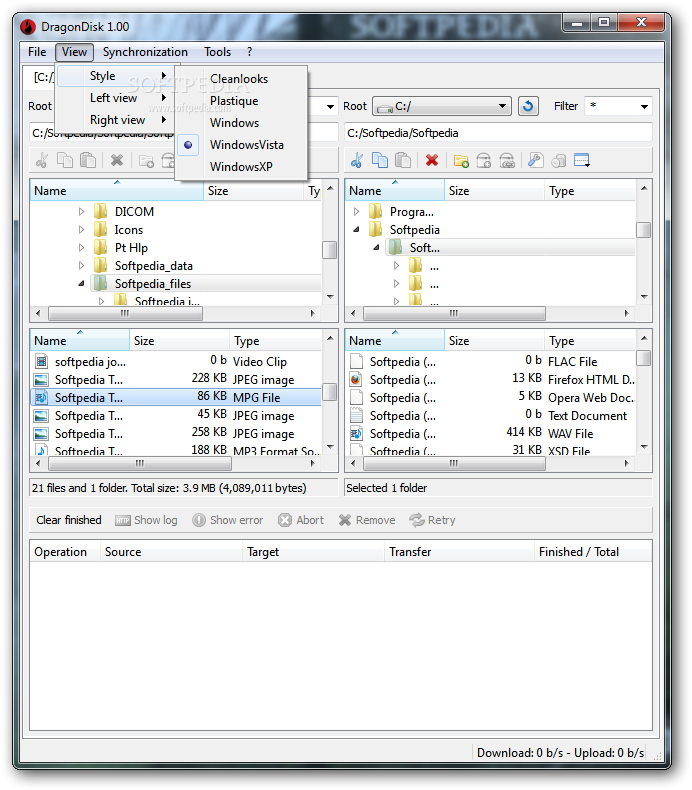The image size is (692, 790).
Task: Click the DragonDisk flame icon in title bar
Action: tap(28, 27)
